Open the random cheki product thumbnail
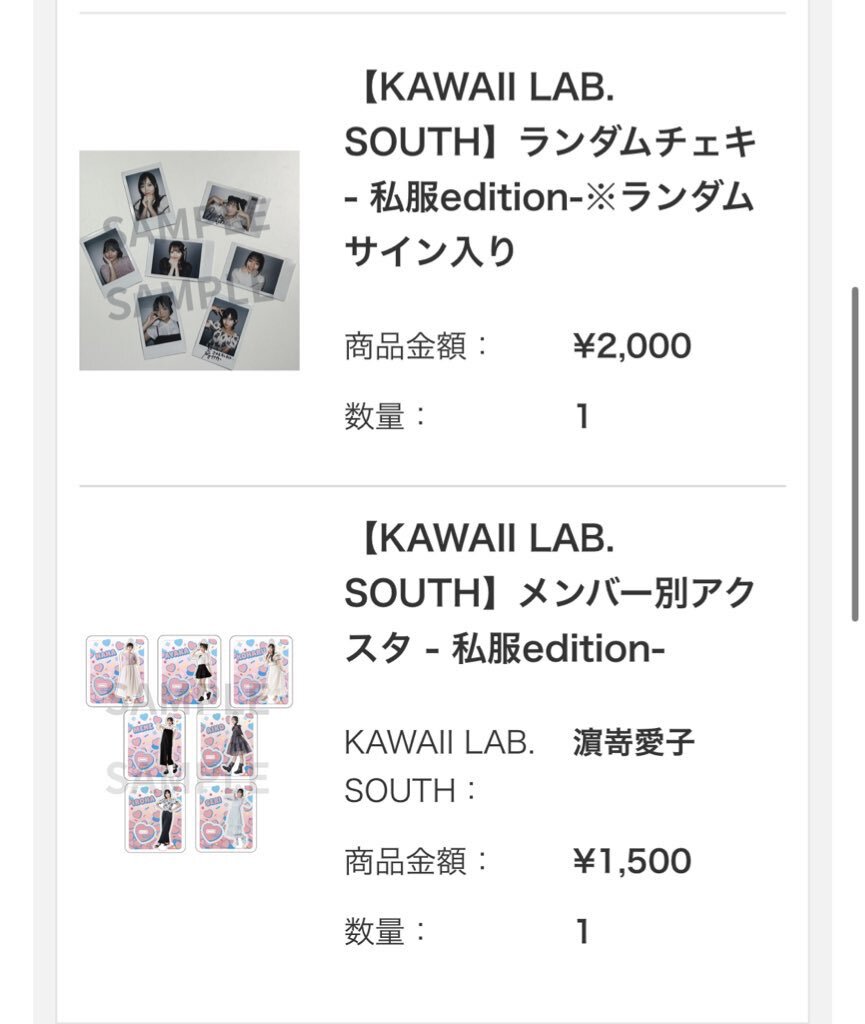This screenshot has height=1024, width=865. pyautogui.click(x=189, y=260)
